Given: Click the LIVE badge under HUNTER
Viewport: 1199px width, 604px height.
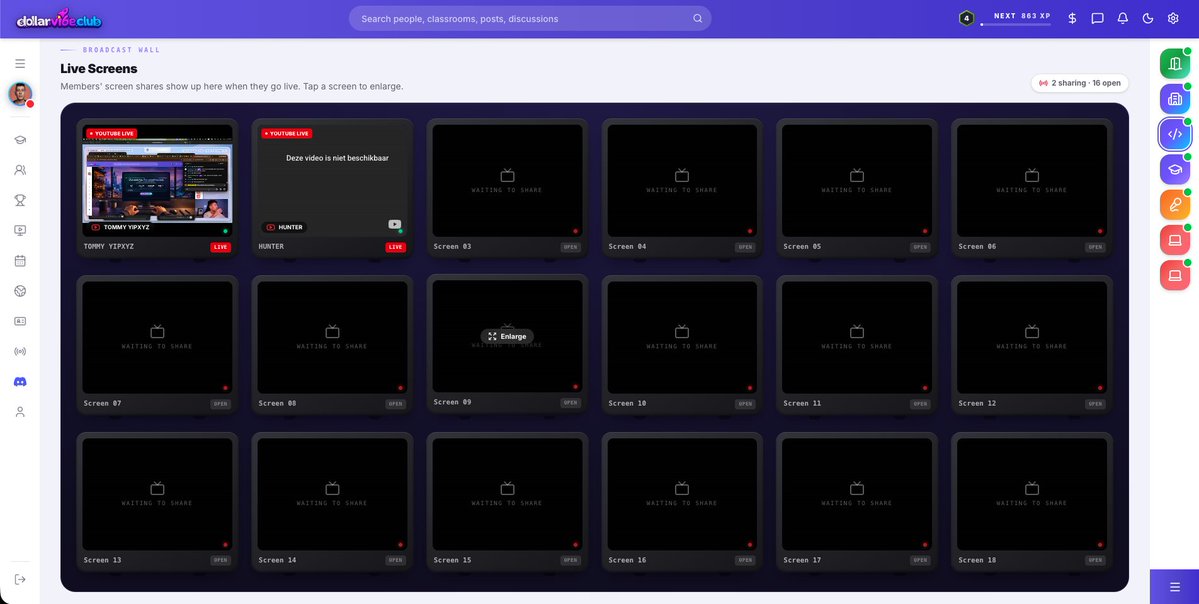Looking at the screenshot, I should [x=395, y=247].
